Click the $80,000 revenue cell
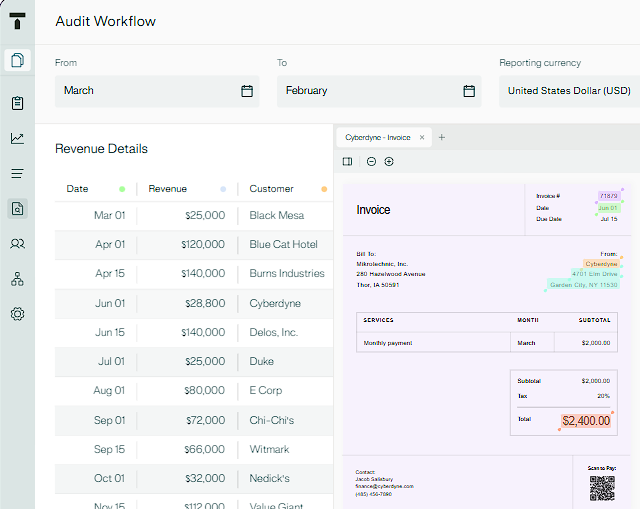 (204, 390)
